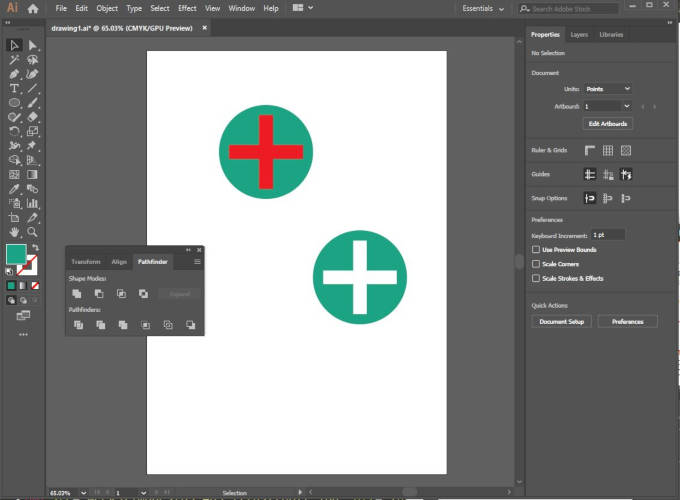Click the Minus Back pathfinder icon
Viewport: 680px width, 500px height.
click(190, 325)
